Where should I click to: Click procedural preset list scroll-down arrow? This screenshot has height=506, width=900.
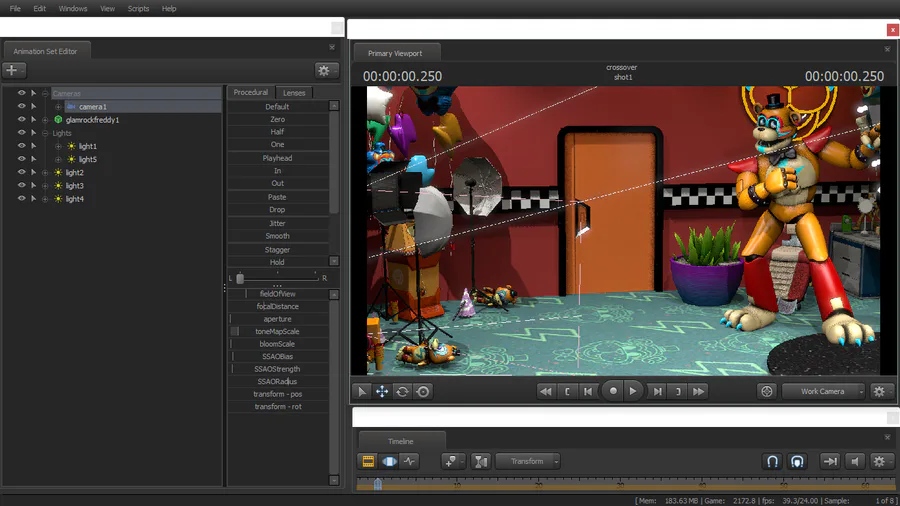coord(333,261)
